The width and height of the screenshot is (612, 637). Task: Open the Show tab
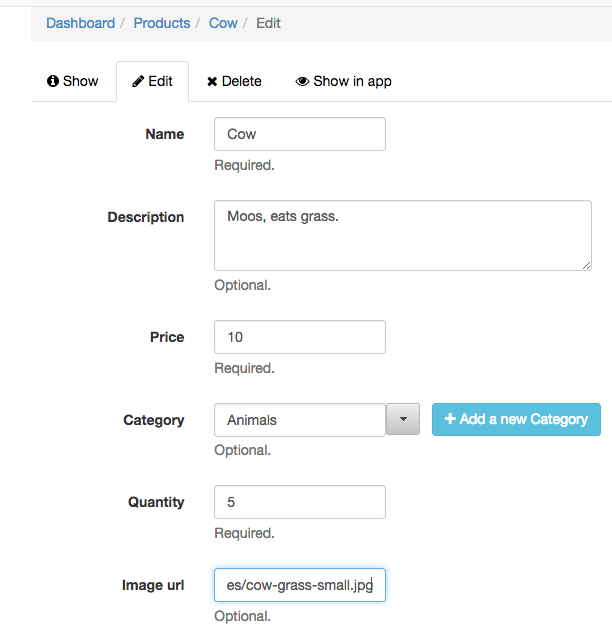(x=73, y=81)
